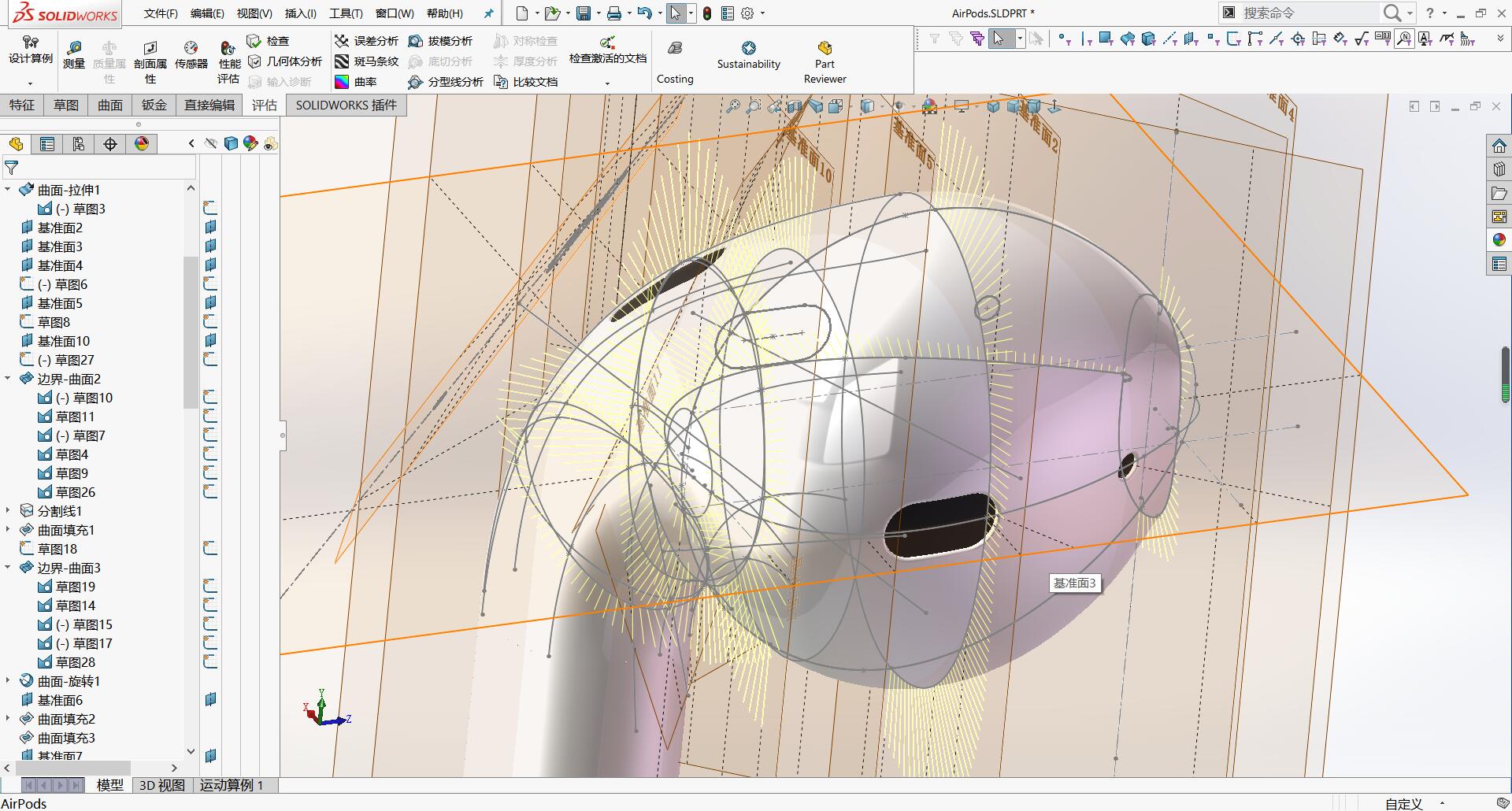1512x811 pixels.
Task: Open Section Properties (剖面属性)
Action: click(150, 62)
